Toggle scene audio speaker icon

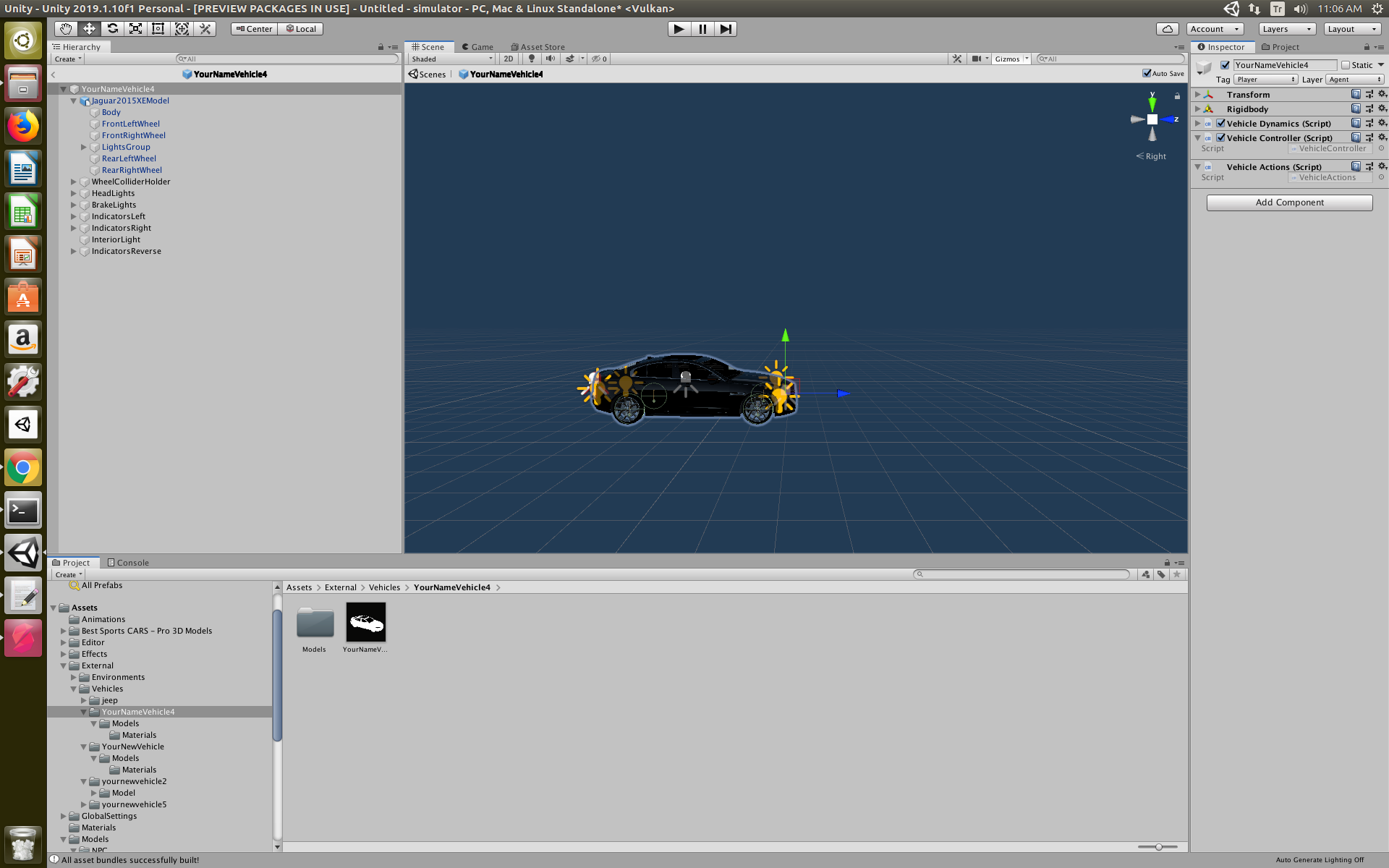(x=551, y=59)
